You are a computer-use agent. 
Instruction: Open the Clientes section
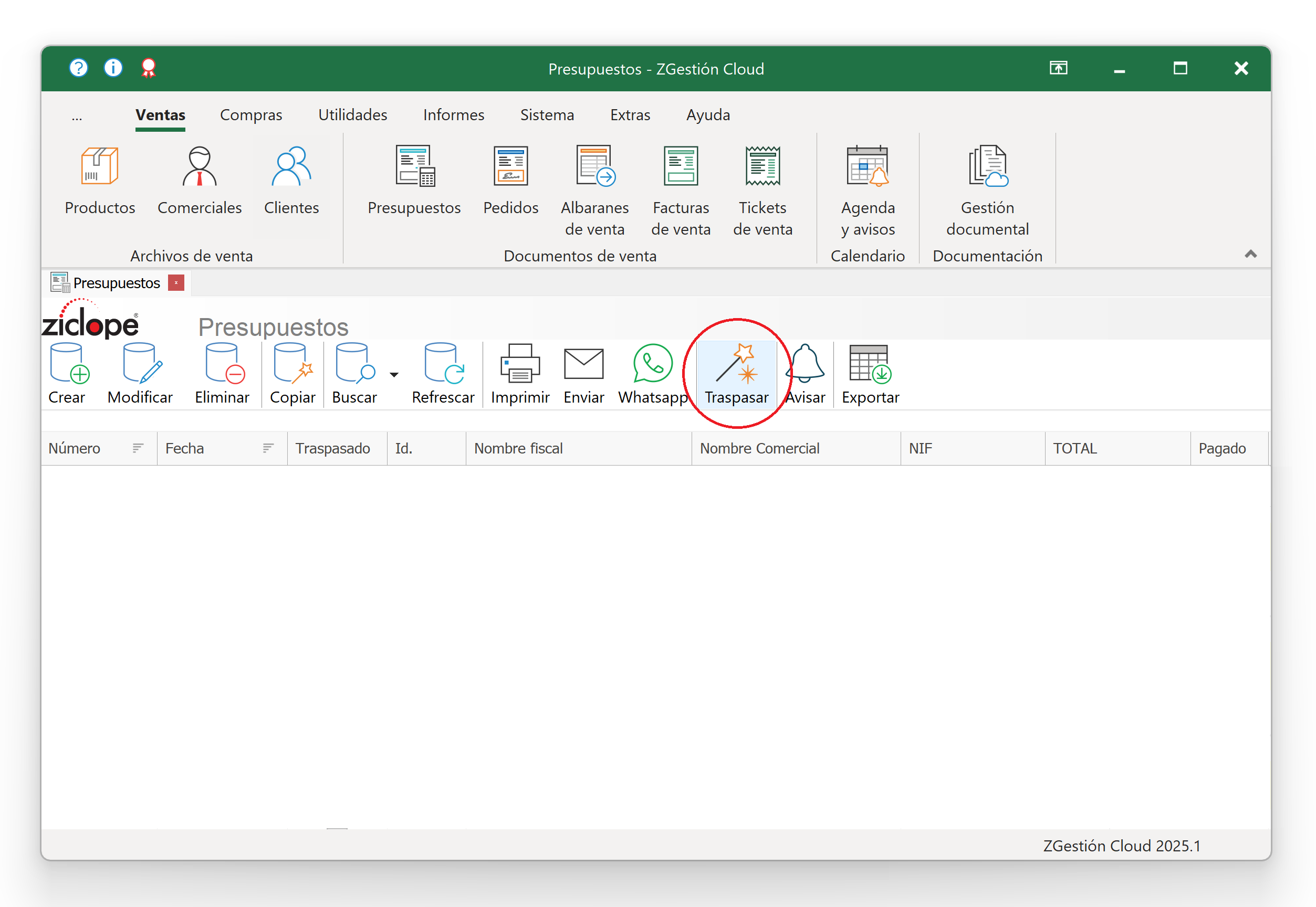point(291,181)
